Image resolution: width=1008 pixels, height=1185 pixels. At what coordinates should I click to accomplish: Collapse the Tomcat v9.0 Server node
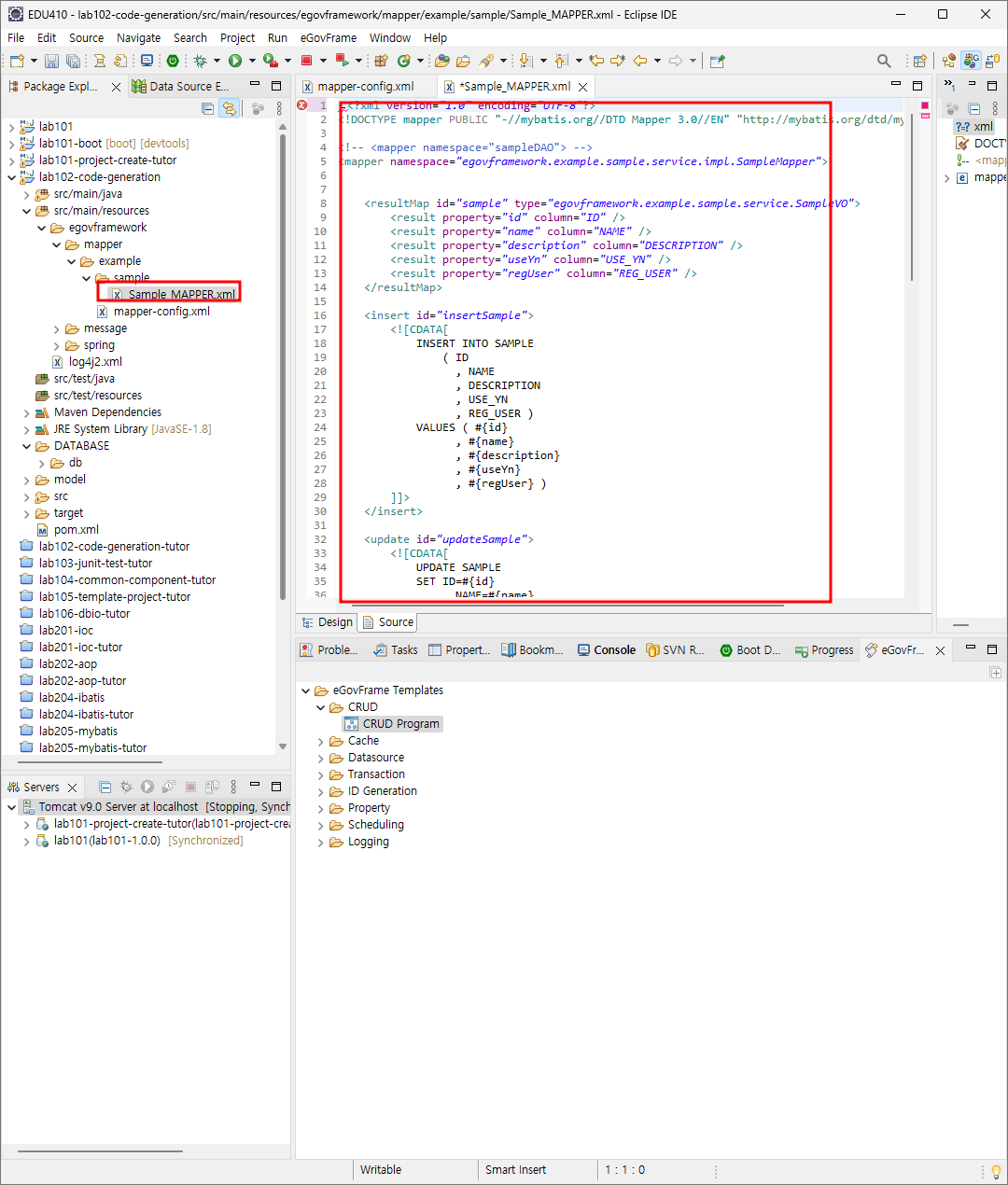(11, 807)
